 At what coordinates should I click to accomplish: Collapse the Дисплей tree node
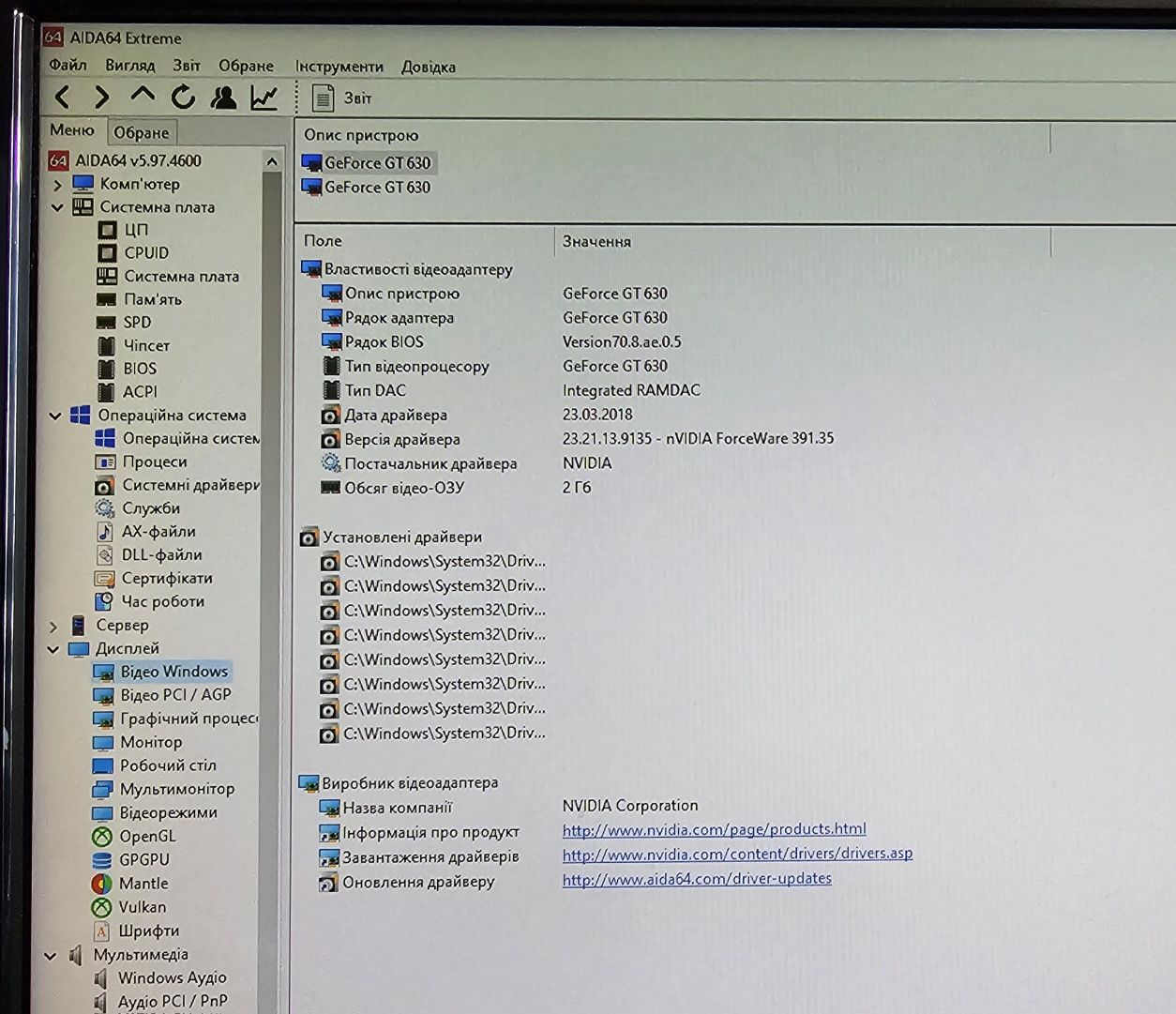53,649
